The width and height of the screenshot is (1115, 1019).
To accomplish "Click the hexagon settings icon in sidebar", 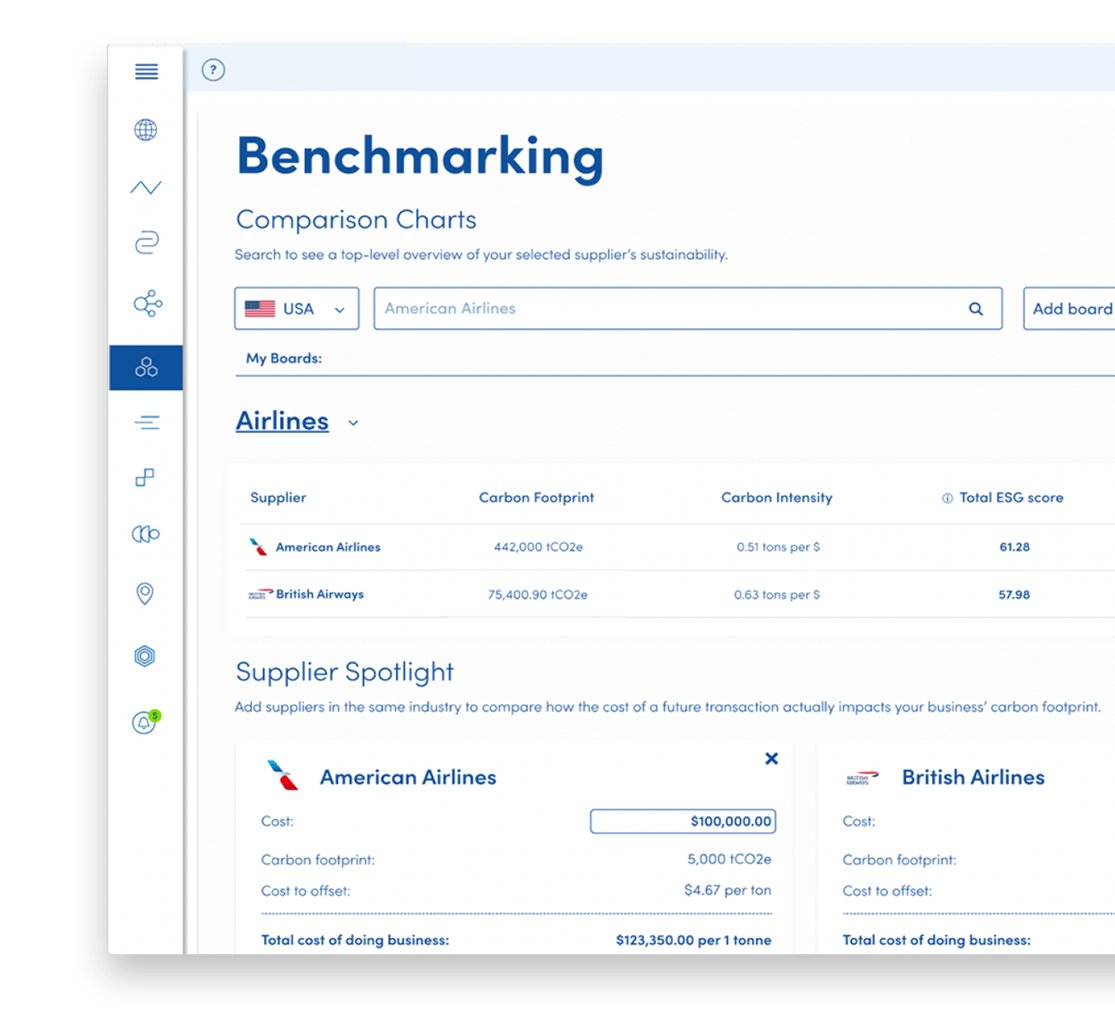I will (144, 656).
